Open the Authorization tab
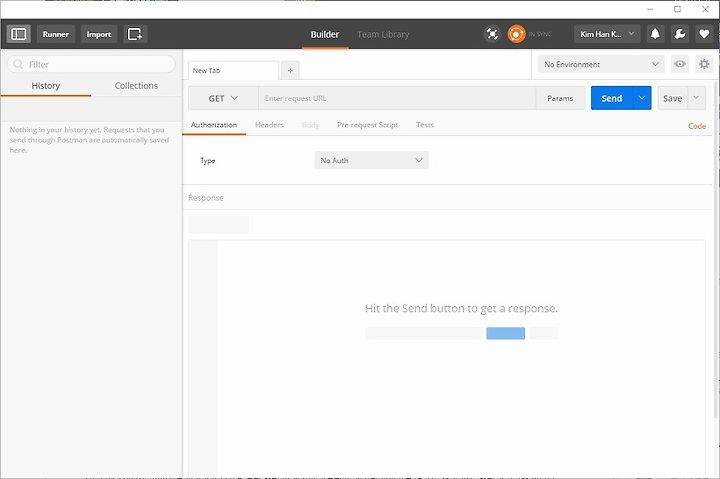The height and width of the screenshot is (479, 720). point(214,125)
